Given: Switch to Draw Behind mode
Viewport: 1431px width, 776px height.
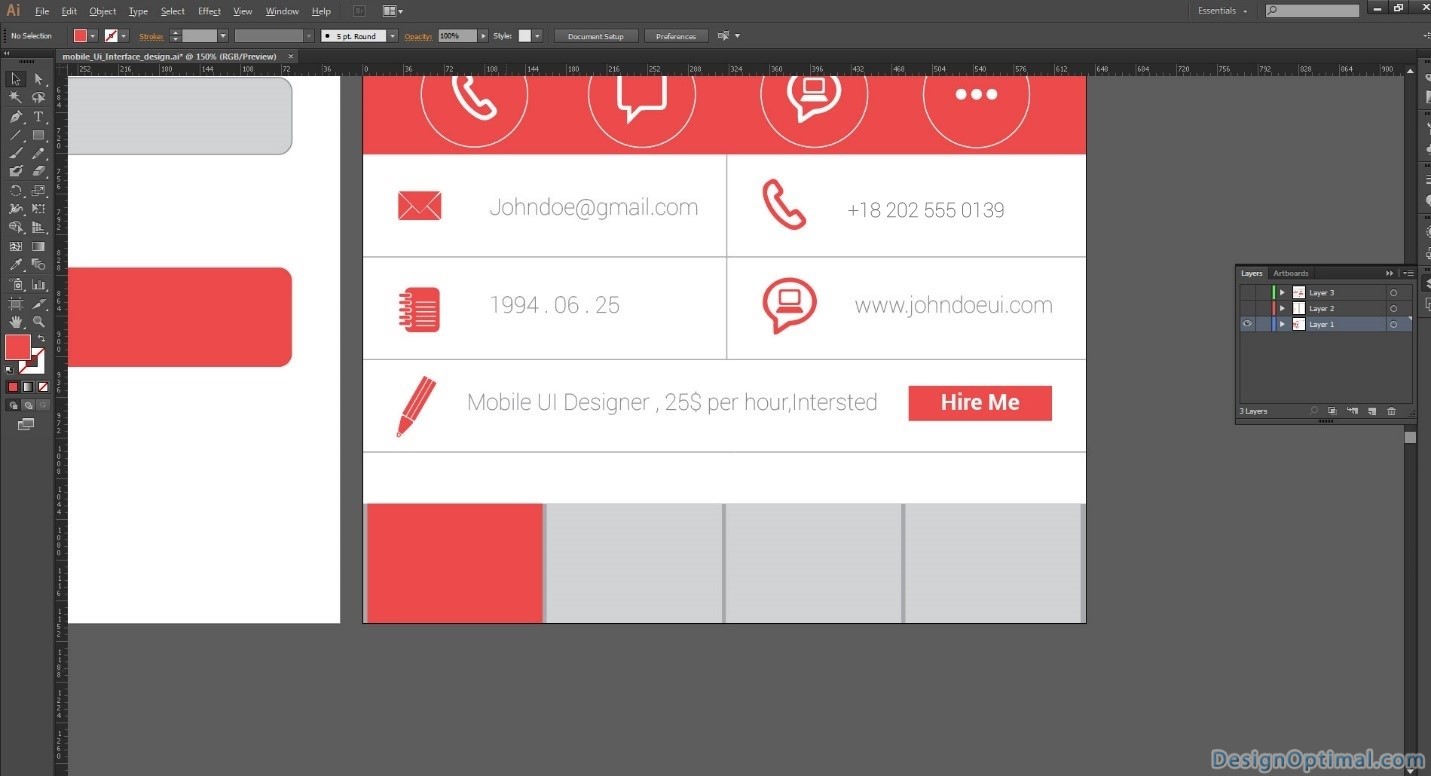Looking at the screenshot, I should (x=28, y=405).
